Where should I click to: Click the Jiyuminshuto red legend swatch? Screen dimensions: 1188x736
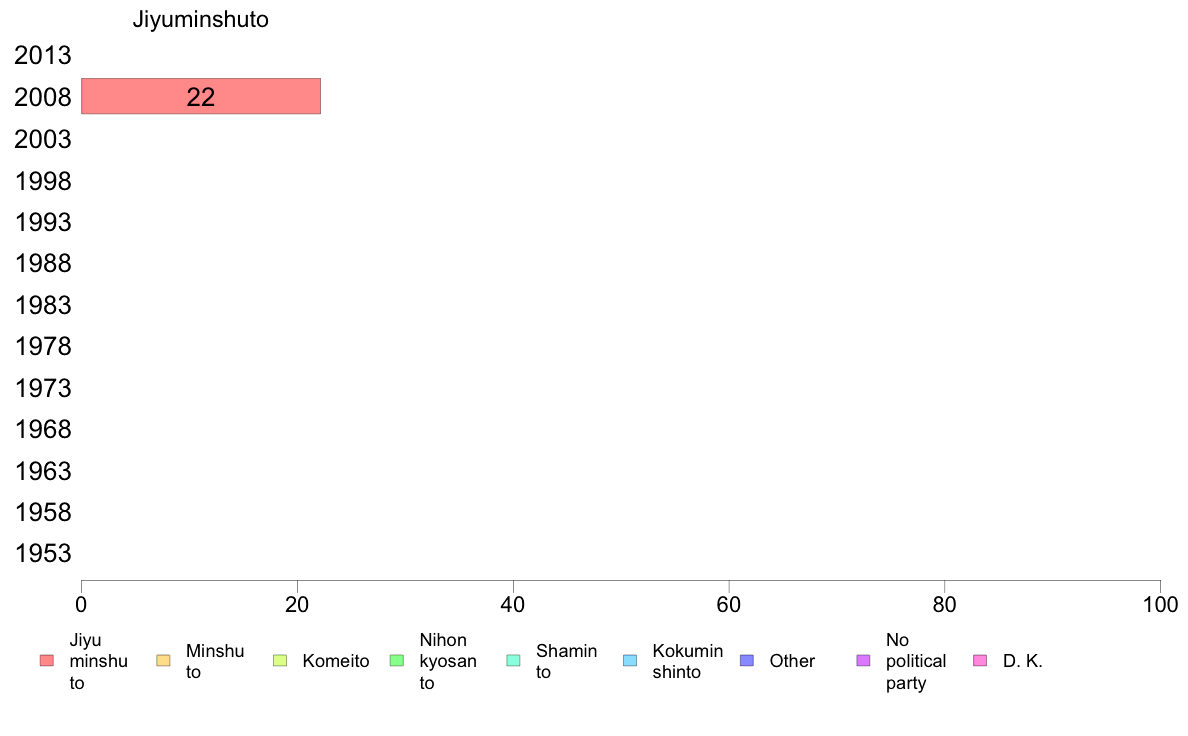46,661
